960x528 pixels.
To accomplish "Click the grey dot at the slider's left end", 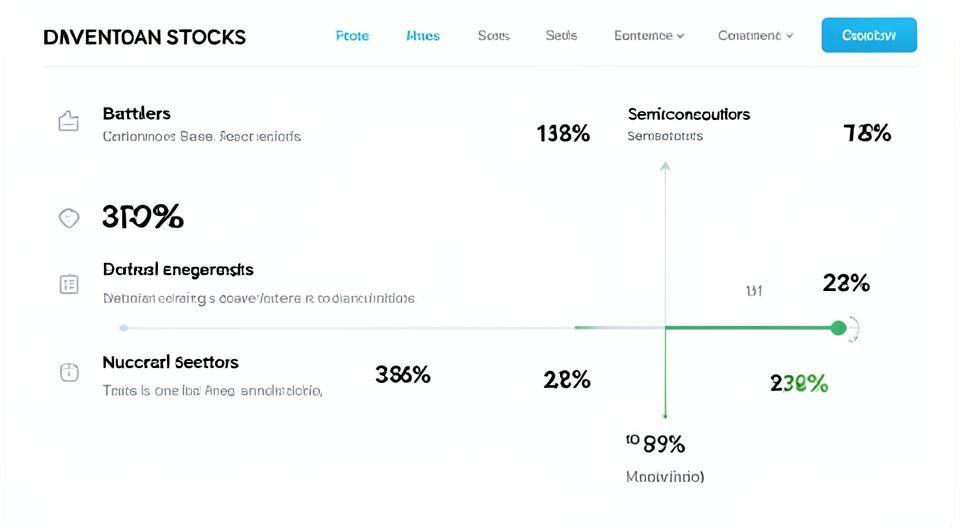I will pyautogui.click(x=123, y=328).
